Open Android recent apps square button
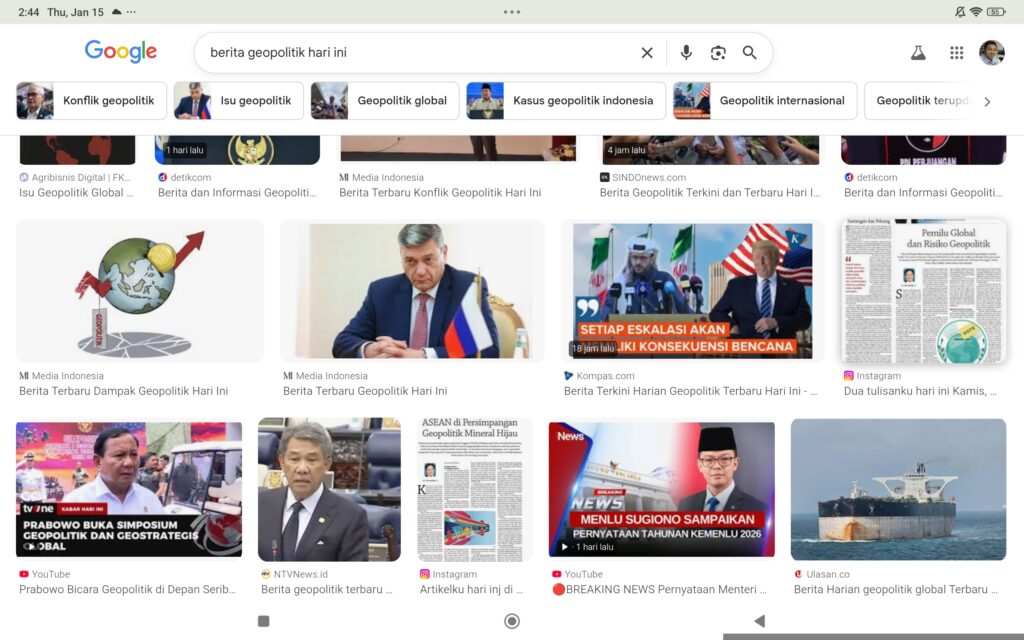This screenshot has height=640, width=1024. coord(264,621)
